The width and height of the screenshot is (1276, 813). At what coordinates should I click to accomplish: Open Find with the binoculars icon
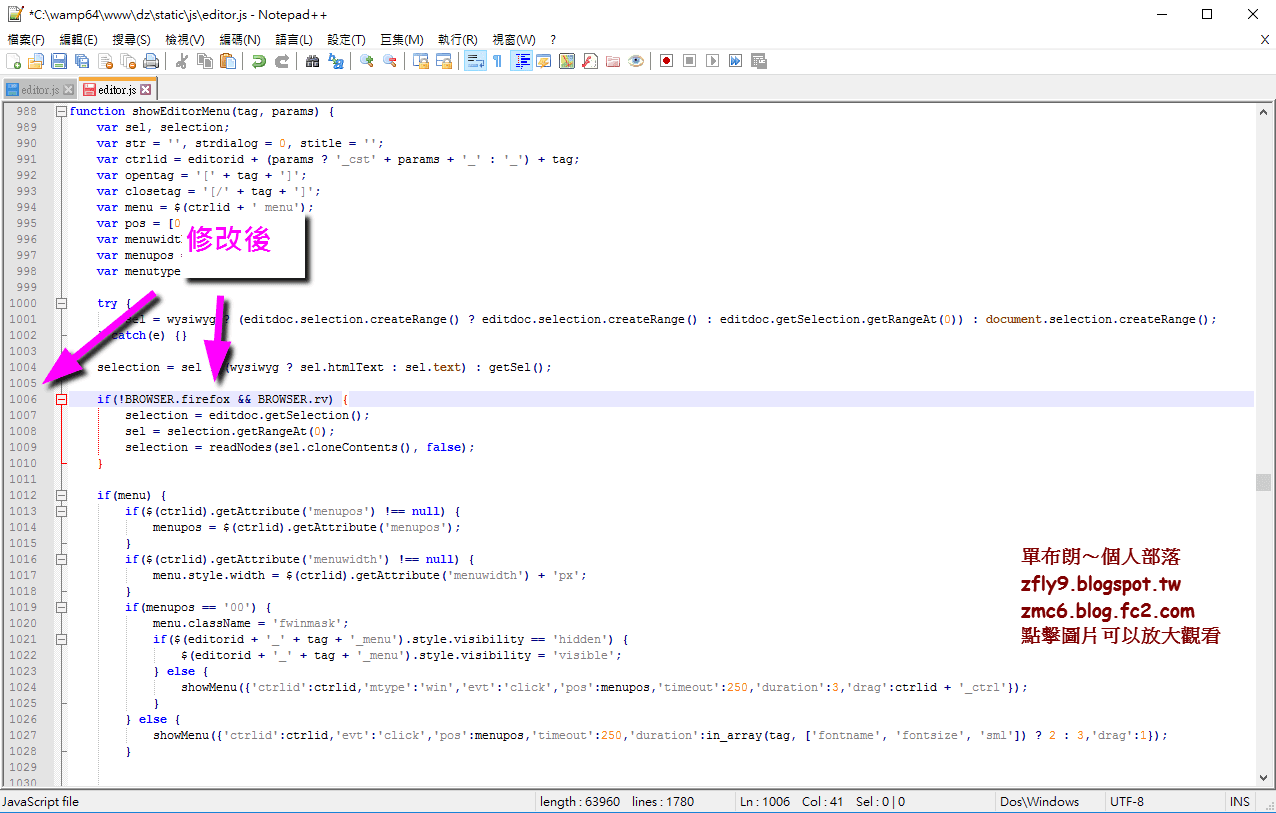[x=313, y=61]
